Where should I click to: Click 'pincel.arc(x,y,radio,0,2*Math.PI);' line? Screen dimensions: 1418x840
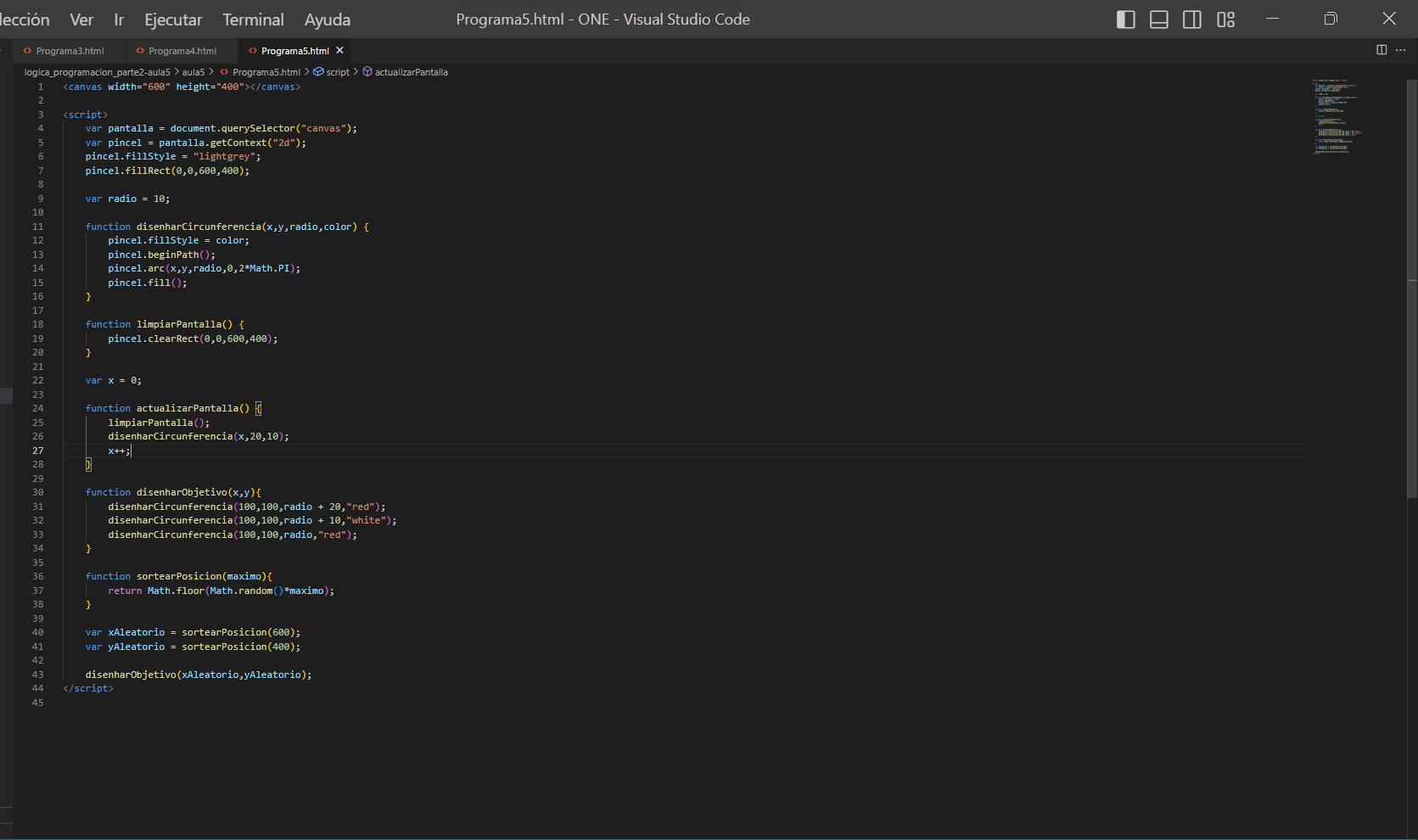click(x=204, y=268)
